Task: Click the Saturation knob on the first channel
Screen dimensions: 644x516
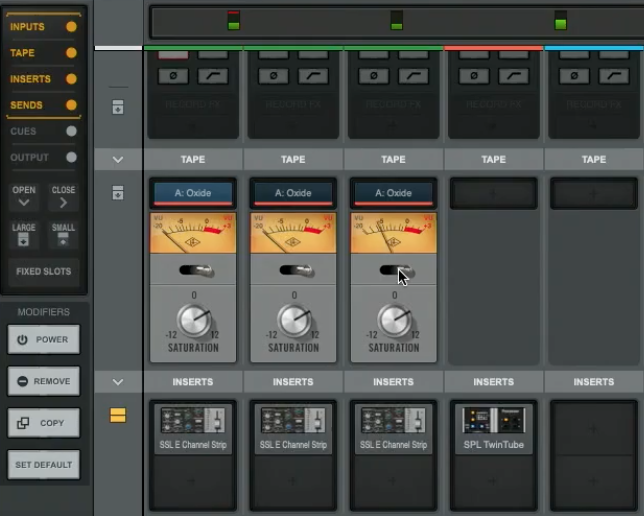Action: point(194,320)
